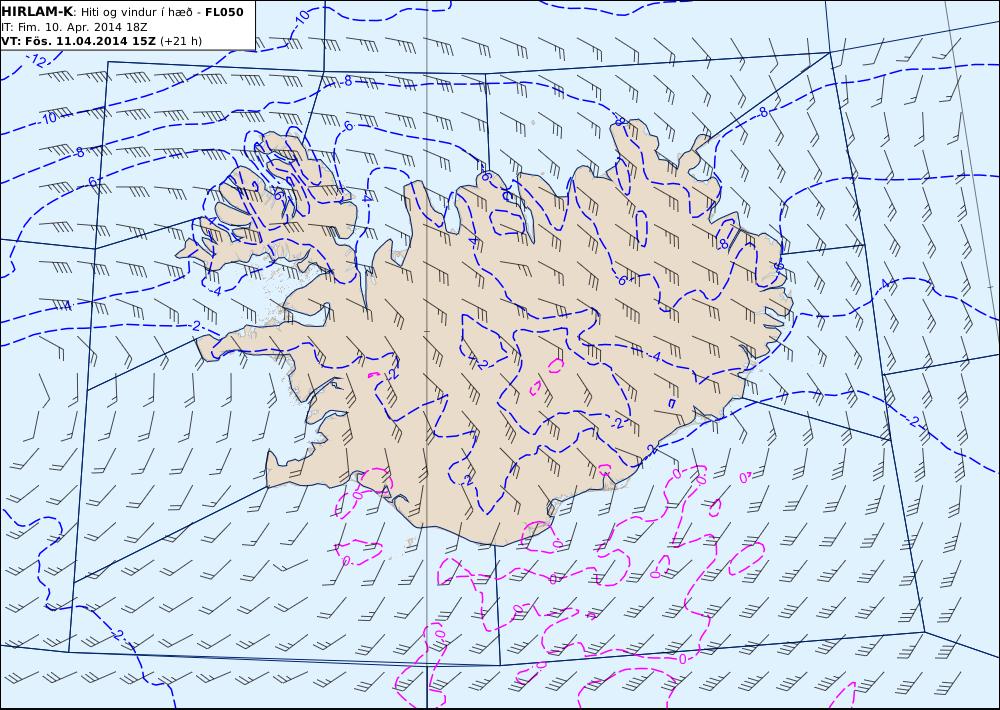Click the '(+21 h)' forecast offset text
The width and height of the screenshot is (1000, 710).
click(x=180, y=41)
